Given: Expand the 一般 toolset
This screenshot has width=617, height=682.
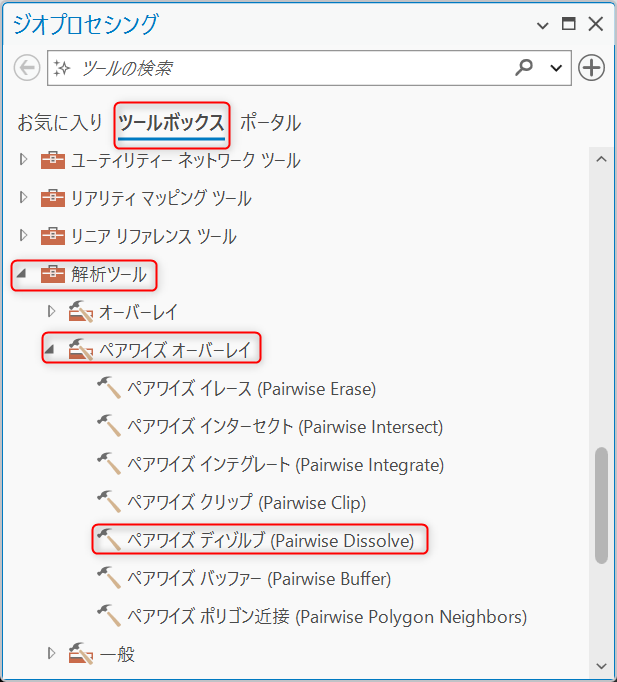Looking at the screenshot, I should [x=51, y=653].
